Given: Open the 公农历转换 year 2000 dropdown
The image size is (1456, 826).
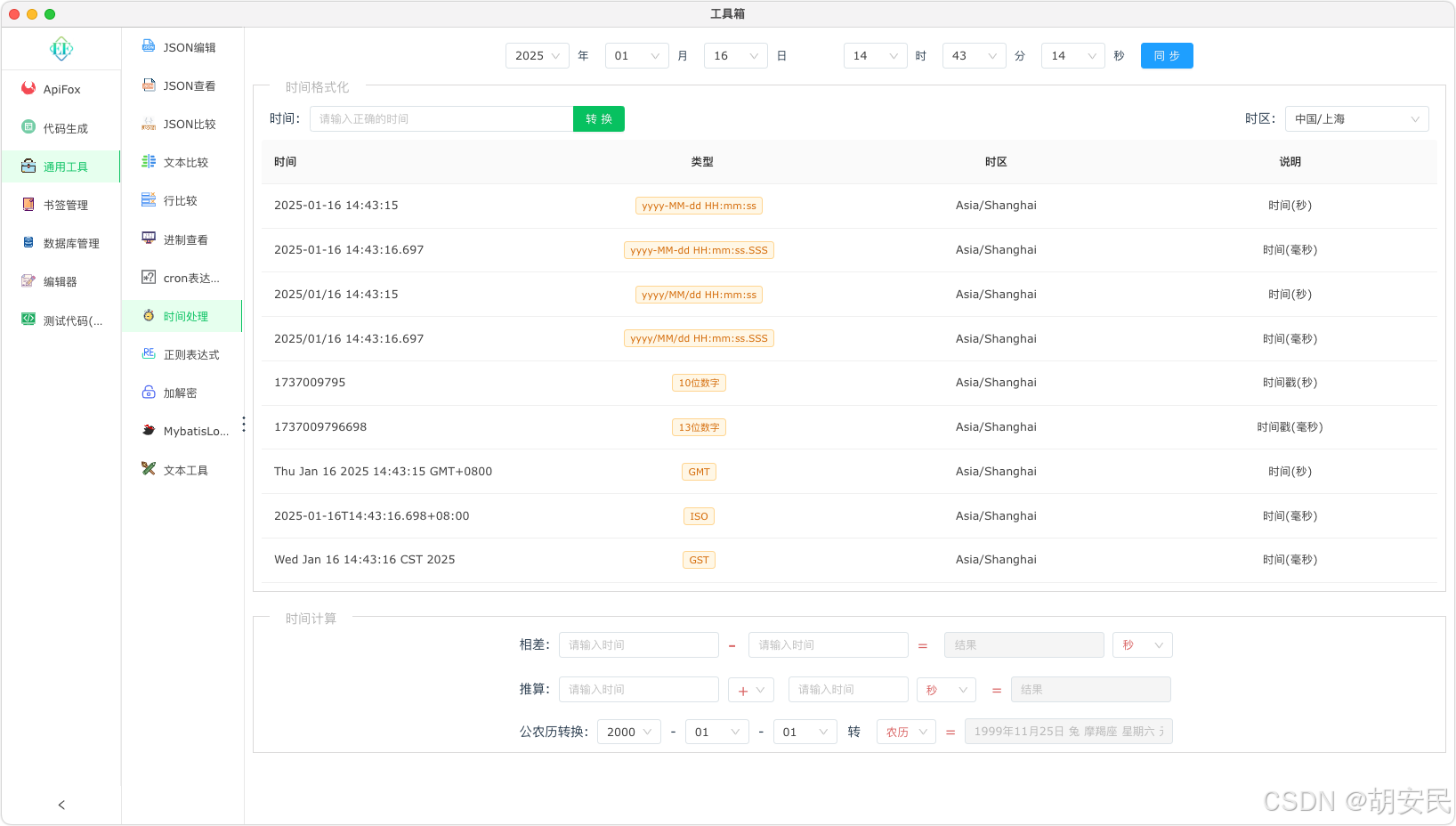Looking at the screenshot, I should click(x=629, y=732).
